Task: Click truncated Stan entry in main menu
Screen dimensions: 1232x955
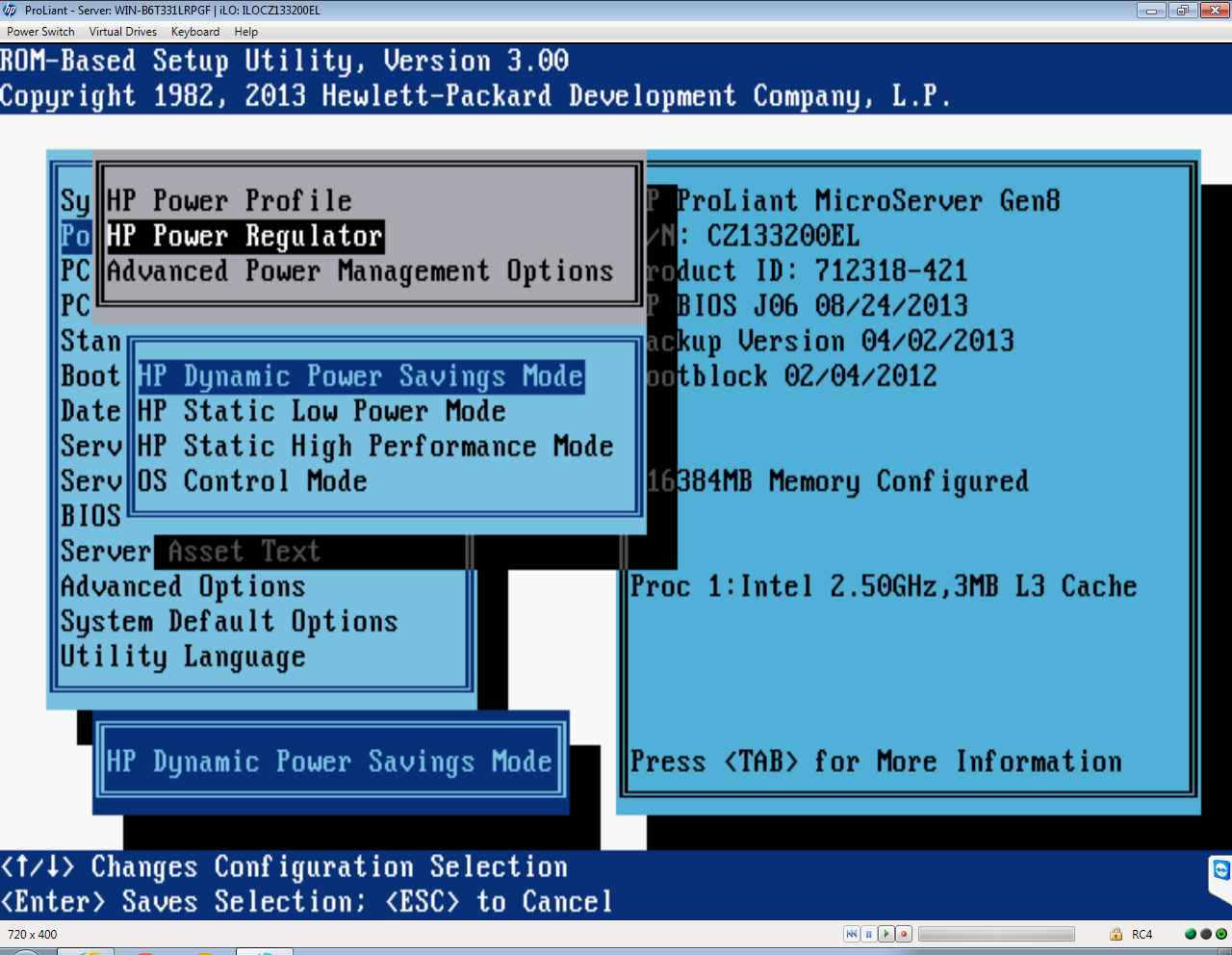Action: tap(90, 342)
